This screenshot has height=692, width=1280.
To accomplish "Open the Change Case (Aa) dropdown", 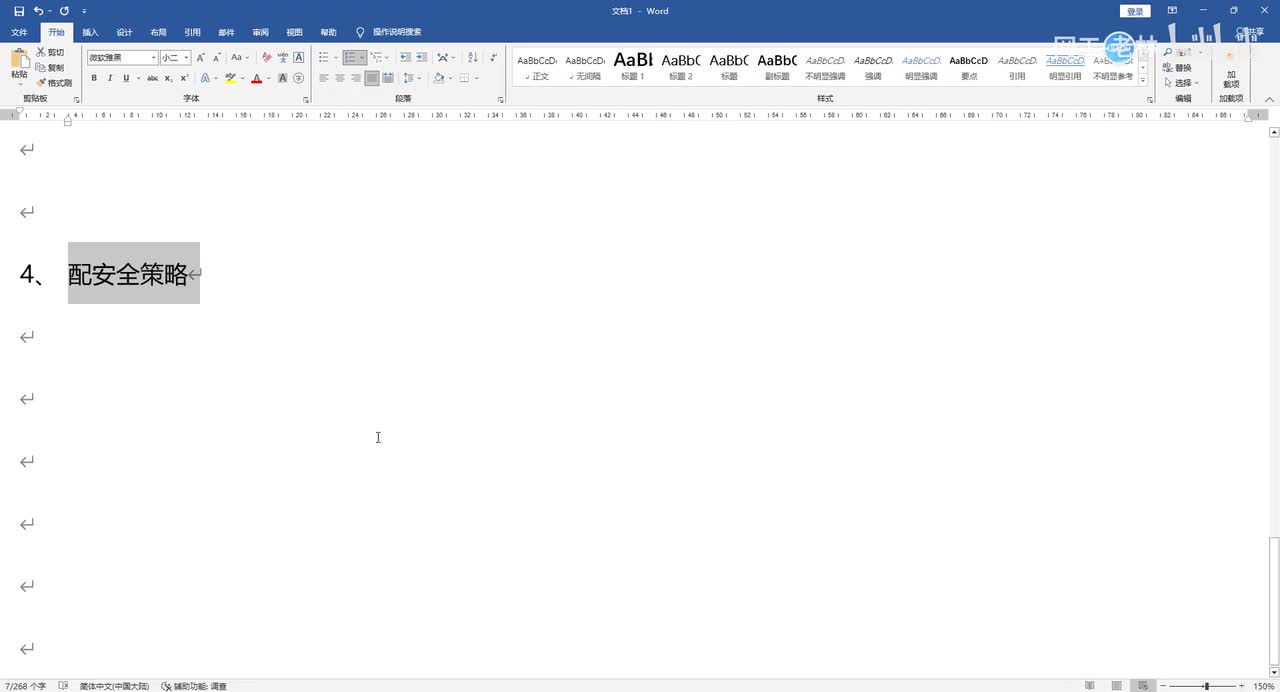I will pos(240,58).
